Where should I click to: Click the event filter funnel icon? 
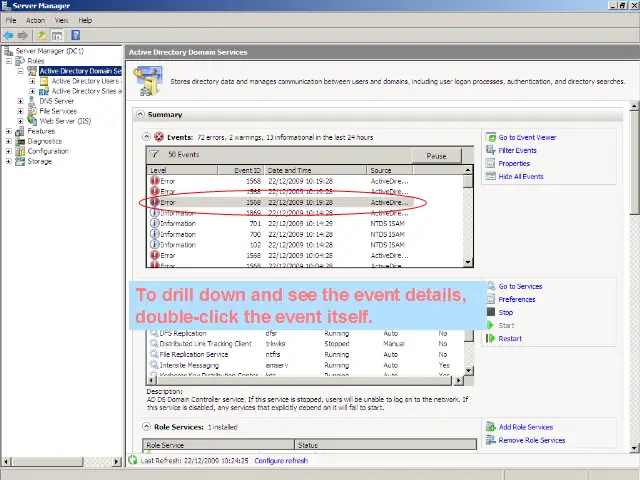(x=154, y=155)
